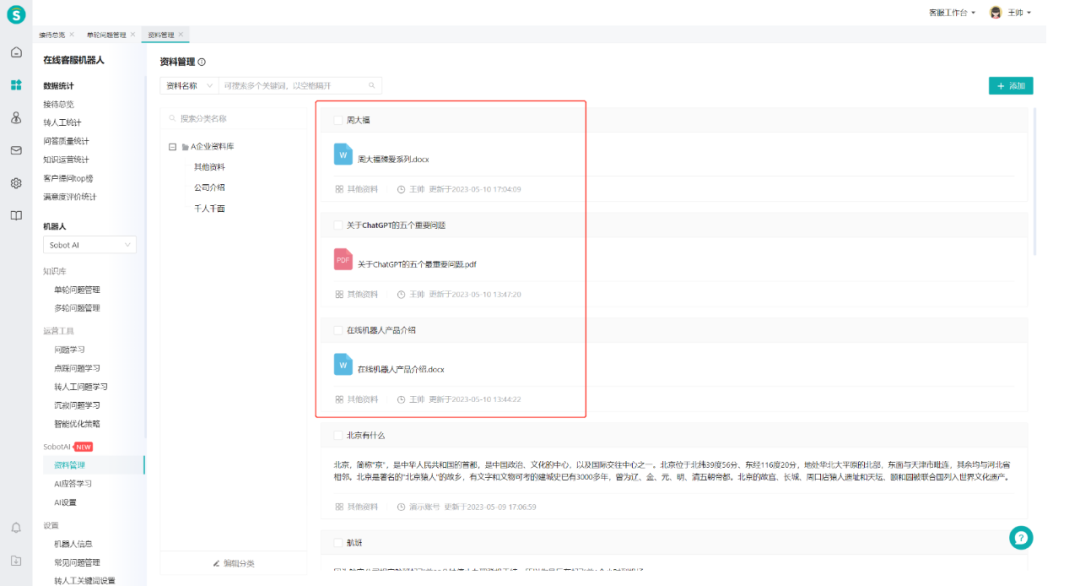Open the download box icon in rail
Image resolution: width=1080 pixels, height=586 pixels.
point(16,561)
